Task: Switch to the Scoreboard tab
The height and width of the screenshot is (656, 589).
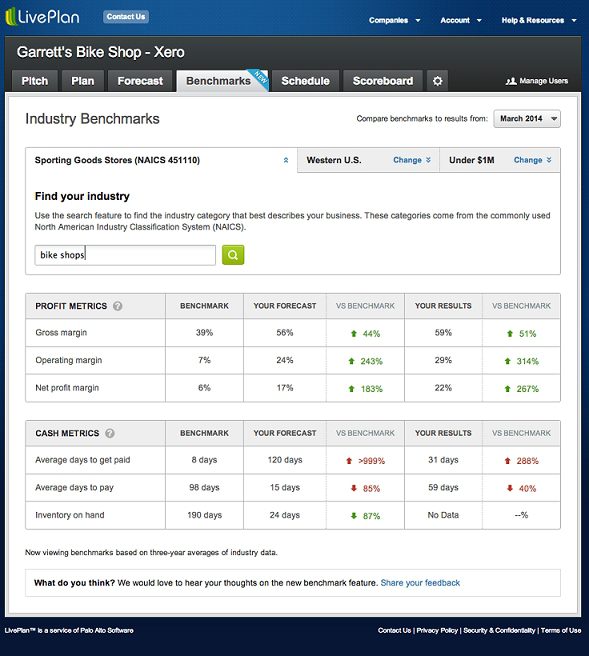Action: (383, 81)
